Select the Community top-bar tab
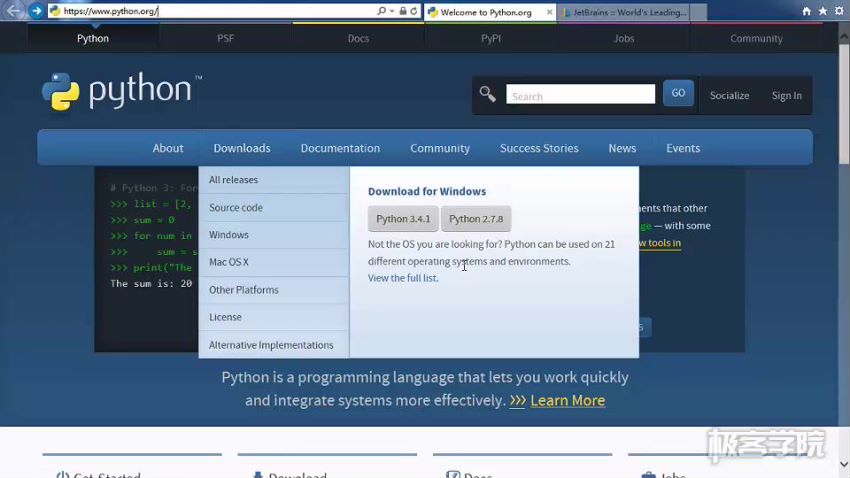This screenshot has width=850, height=478. tap(756, 38)
